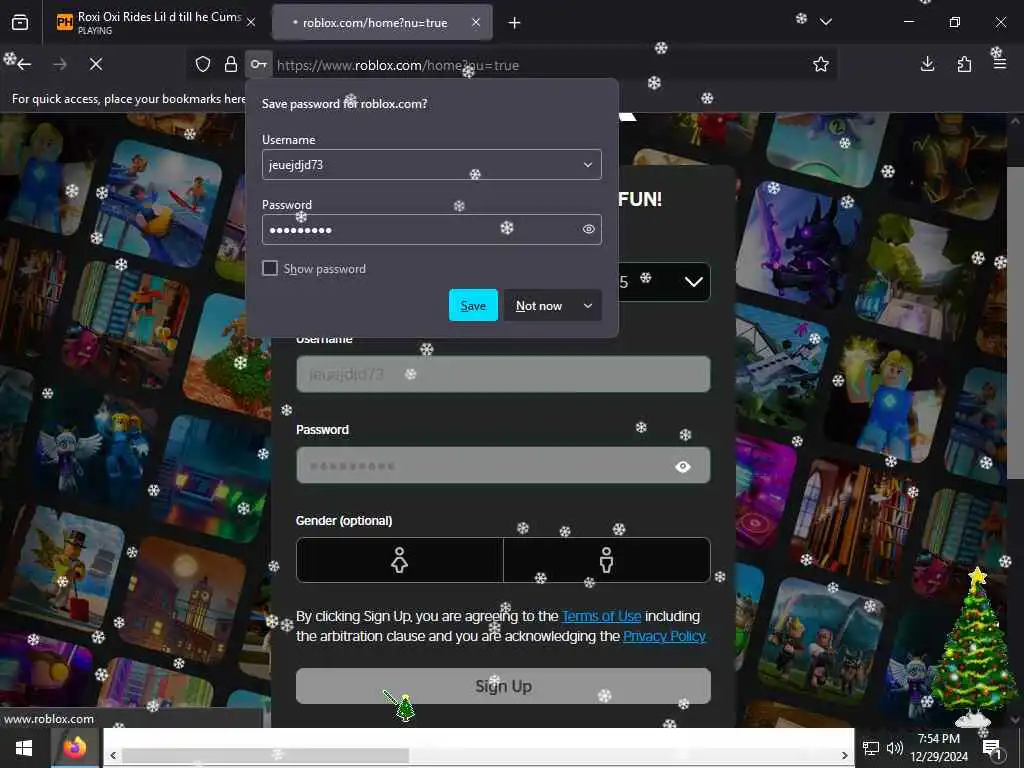Screen dimensions: 1024x768
Task: Stop loading the page
Action: (x=96, y=64)
